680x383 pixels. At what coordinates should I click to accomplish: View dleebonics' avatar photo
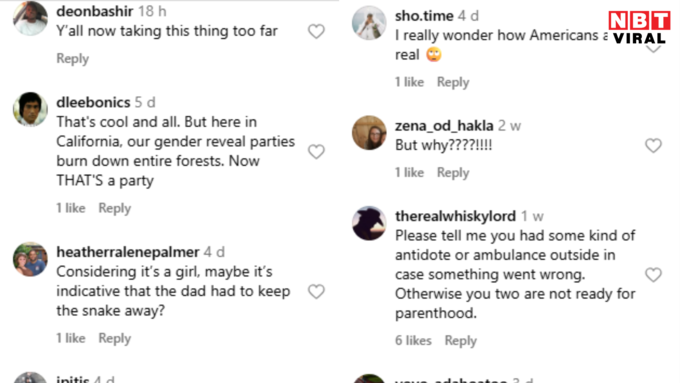[x=30, y=109]
